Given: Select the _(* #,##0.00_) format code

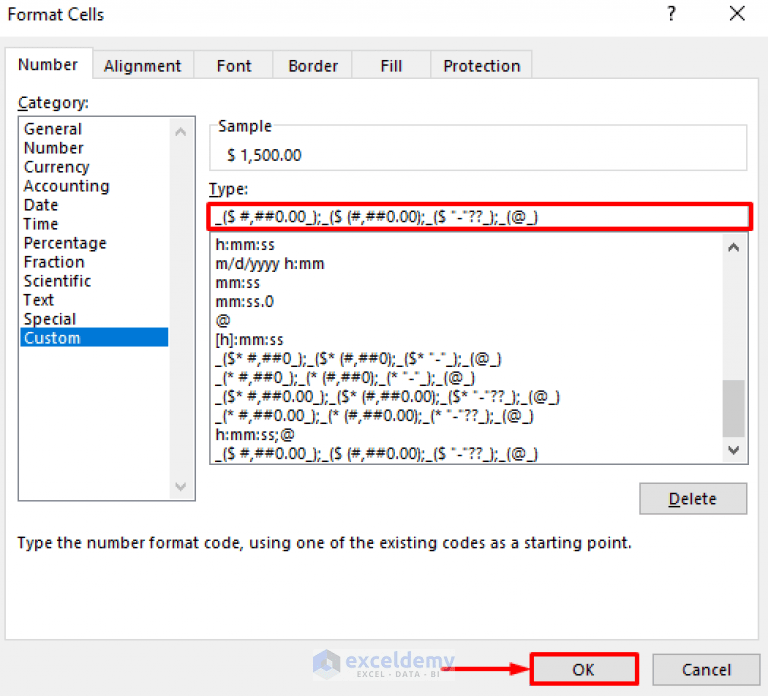Looking at the screenshot, I should [467, 416].
